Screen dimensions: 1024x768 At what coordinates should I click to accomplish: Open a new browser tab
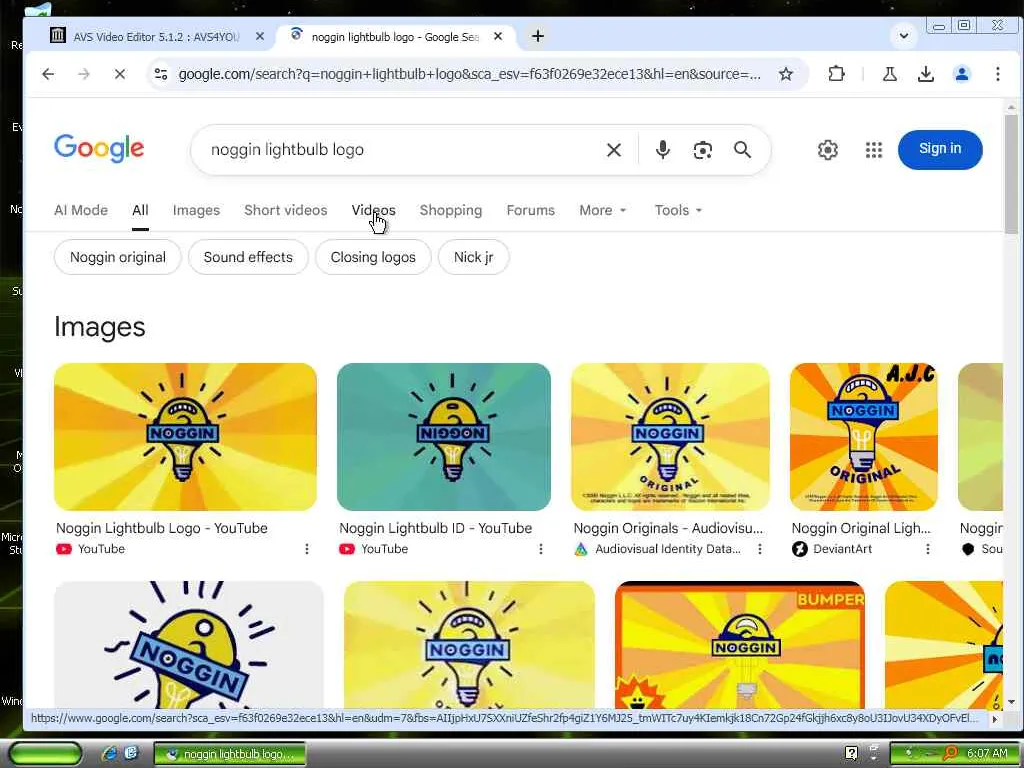point(537,36)
